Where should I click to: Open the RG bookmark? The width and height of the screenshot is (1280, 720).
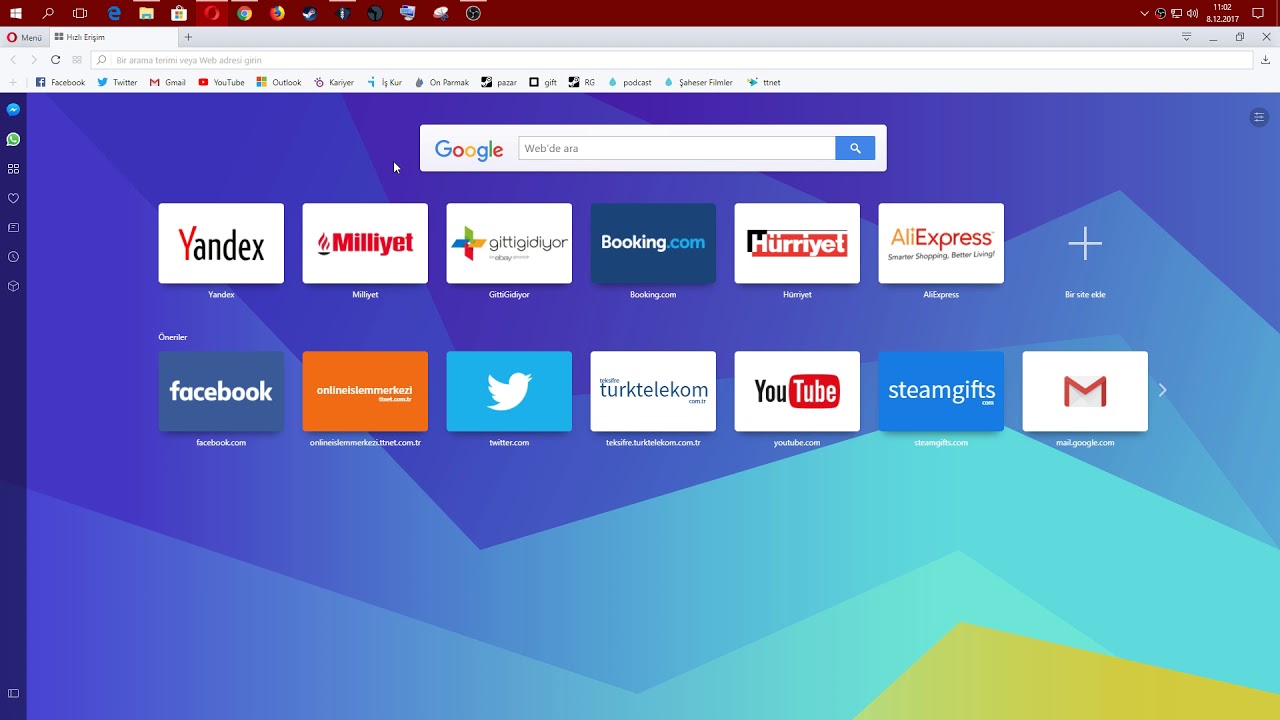pyautogui.click(x=582, y=82)
